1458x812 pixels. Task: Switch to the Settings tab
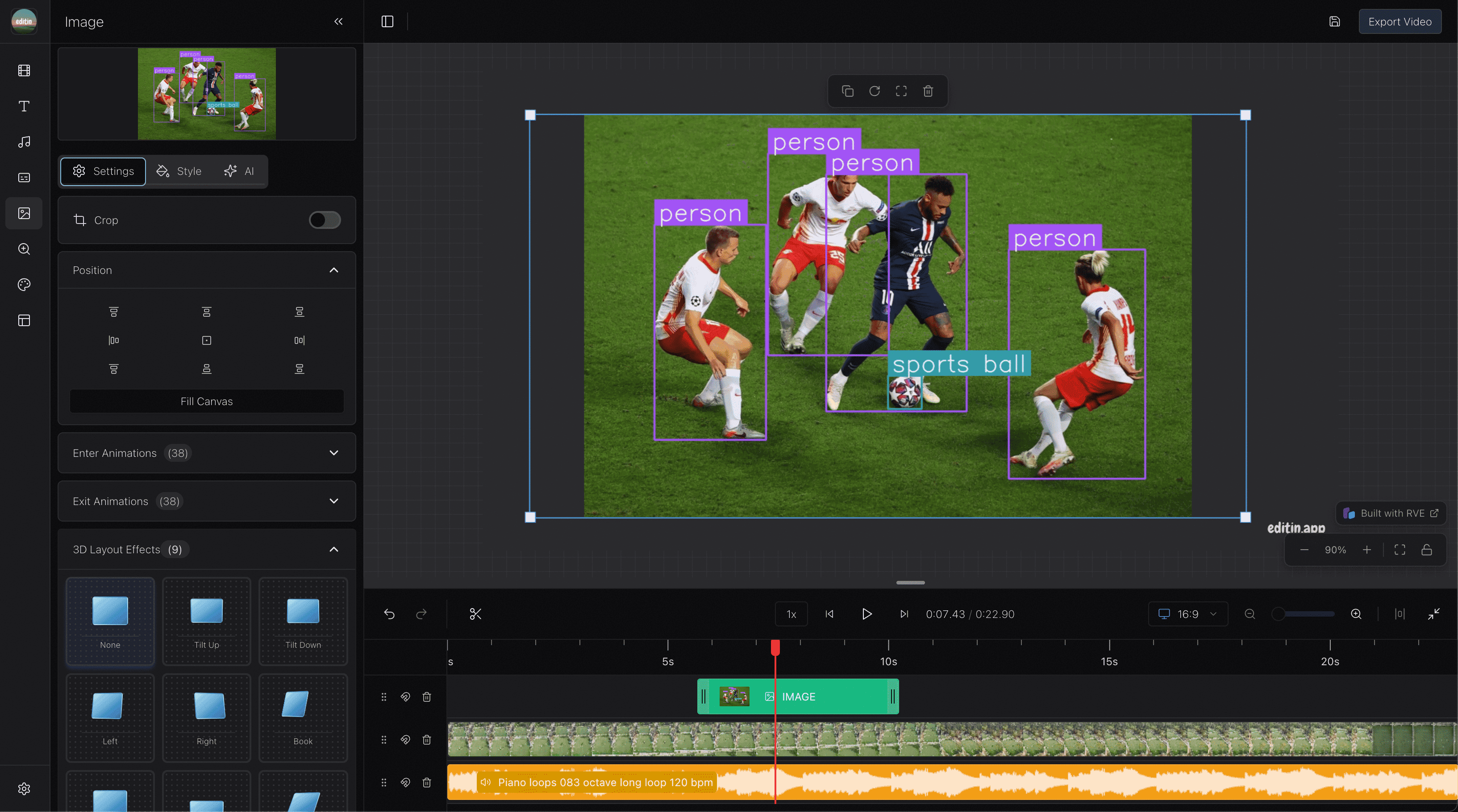pyautogui.click(x=103, y=171)
